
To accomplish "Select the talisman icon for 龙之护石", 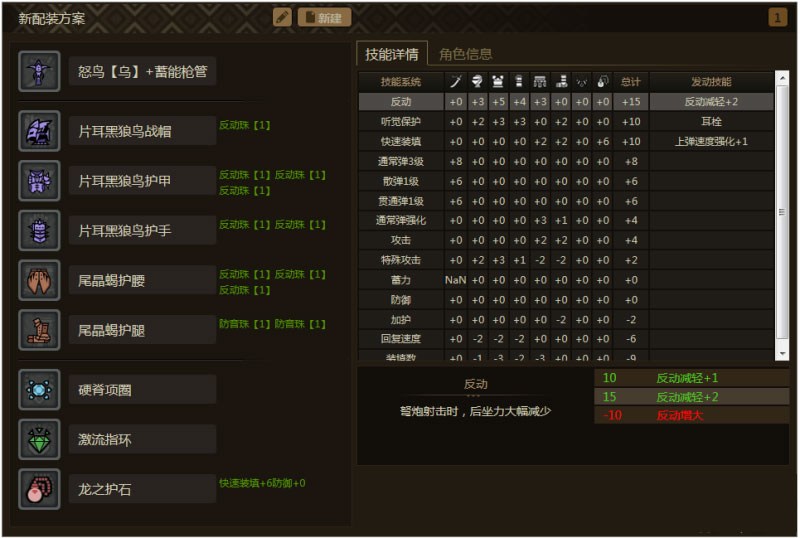I will pyautogui.click(x=39, y=489).
